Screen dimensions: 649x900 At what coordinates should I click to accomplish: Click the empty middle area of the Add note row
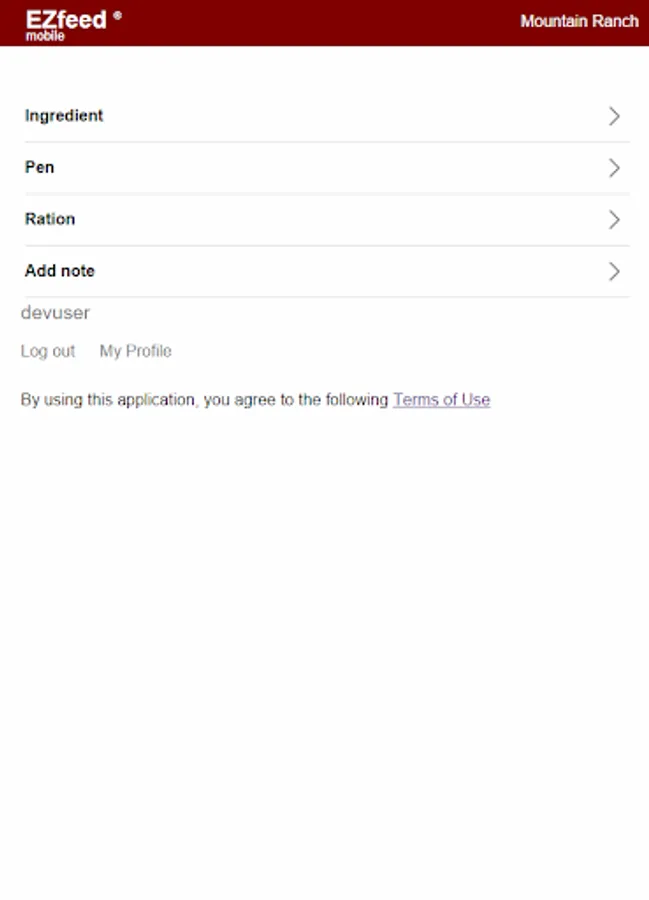tap(330, 272)
